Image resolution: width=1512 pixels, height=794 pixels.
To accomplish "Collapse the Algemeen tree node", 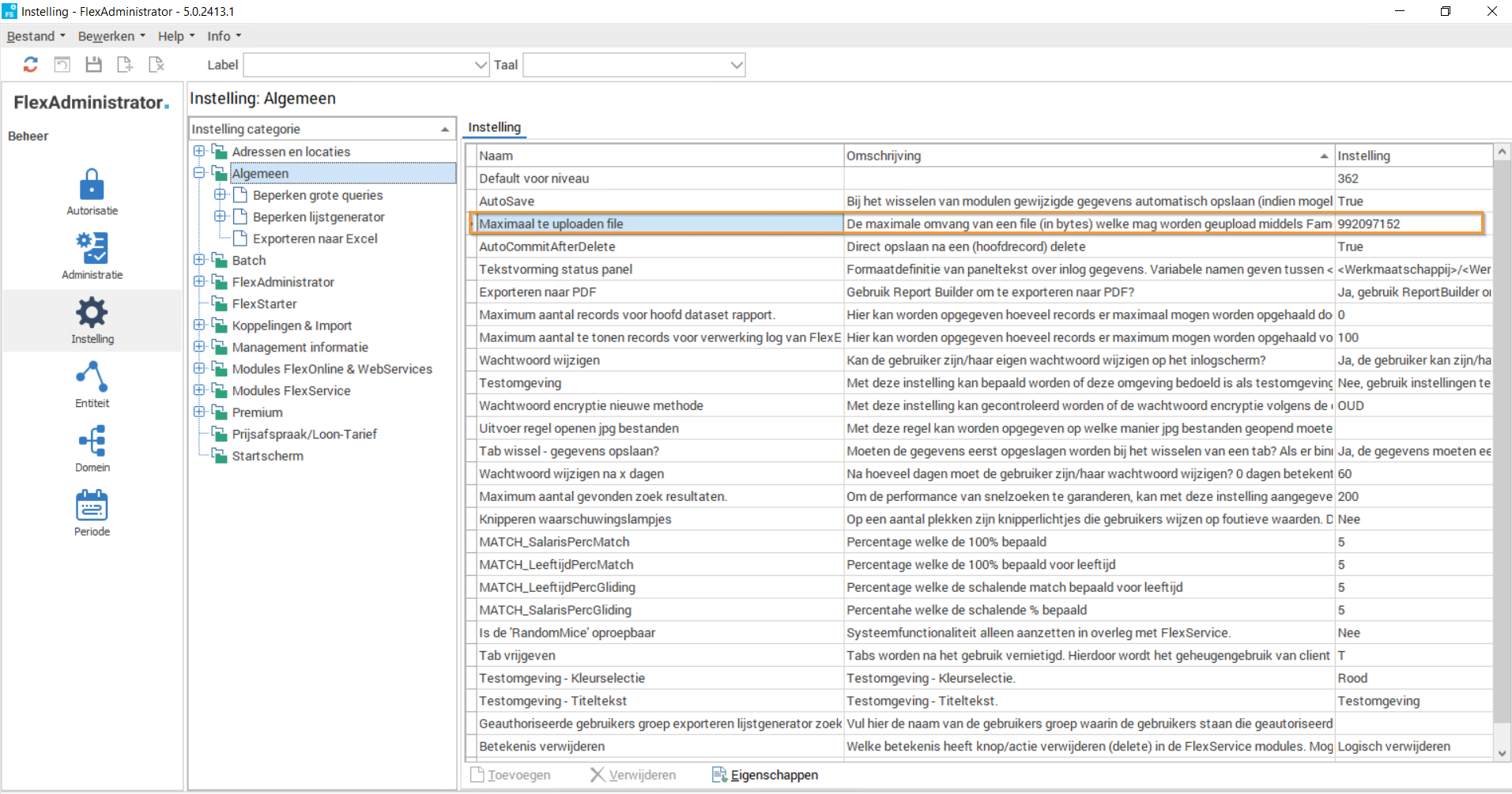I will coord(199,173).
